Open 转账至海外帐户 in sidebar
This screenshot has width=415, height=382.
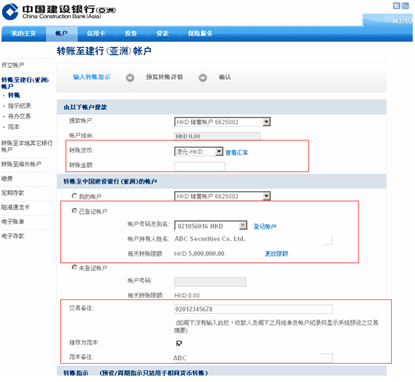point(21,164)
